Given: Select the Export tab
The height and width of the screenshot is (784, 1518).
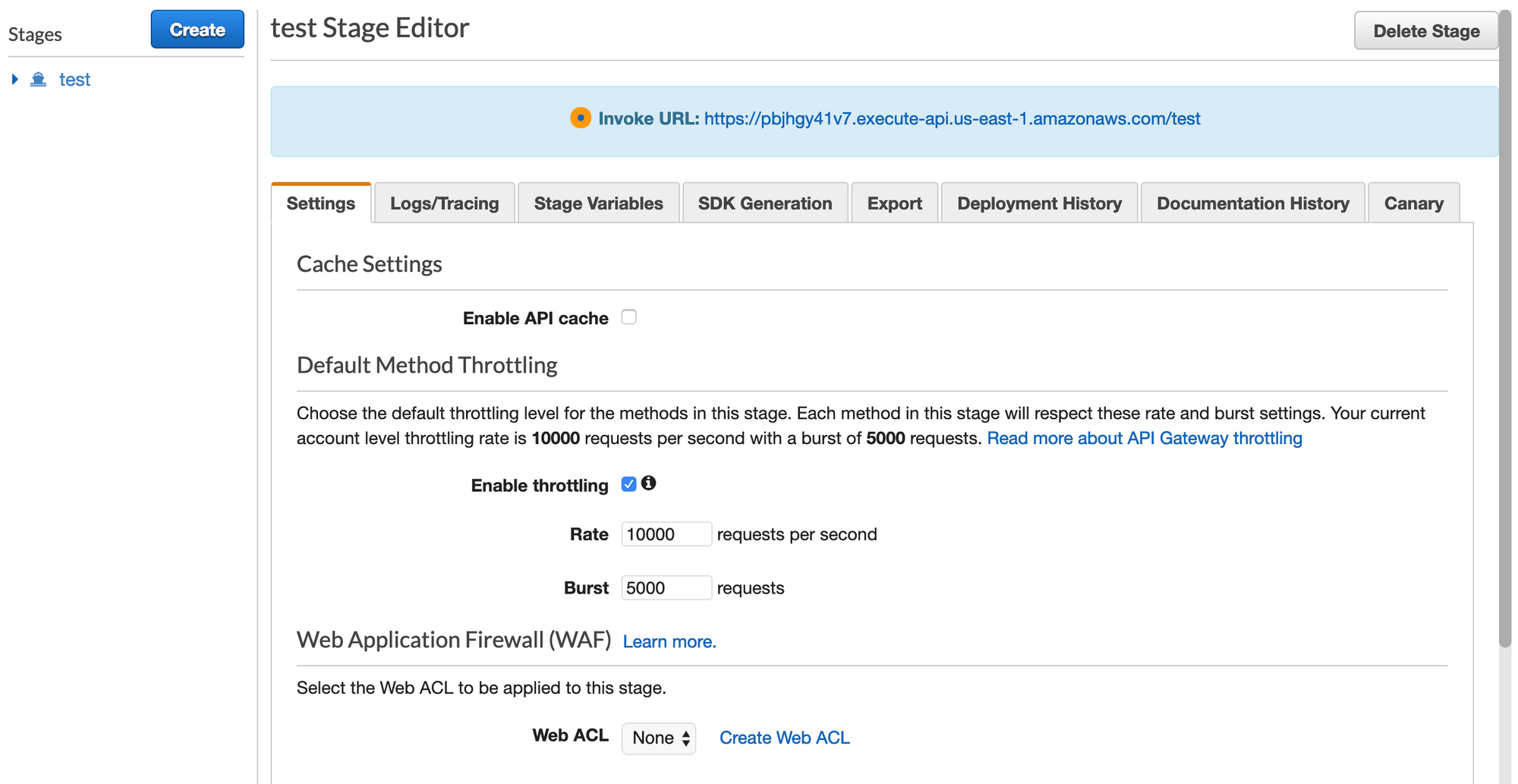Looking at the screenshot, I should point(894,203).
